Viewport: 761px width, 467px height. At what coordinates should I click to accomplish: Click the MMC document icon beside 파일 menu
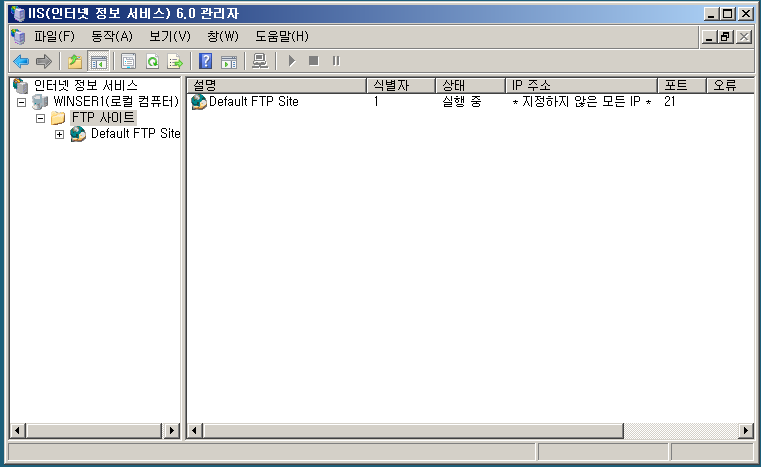[x=18, y=37]
